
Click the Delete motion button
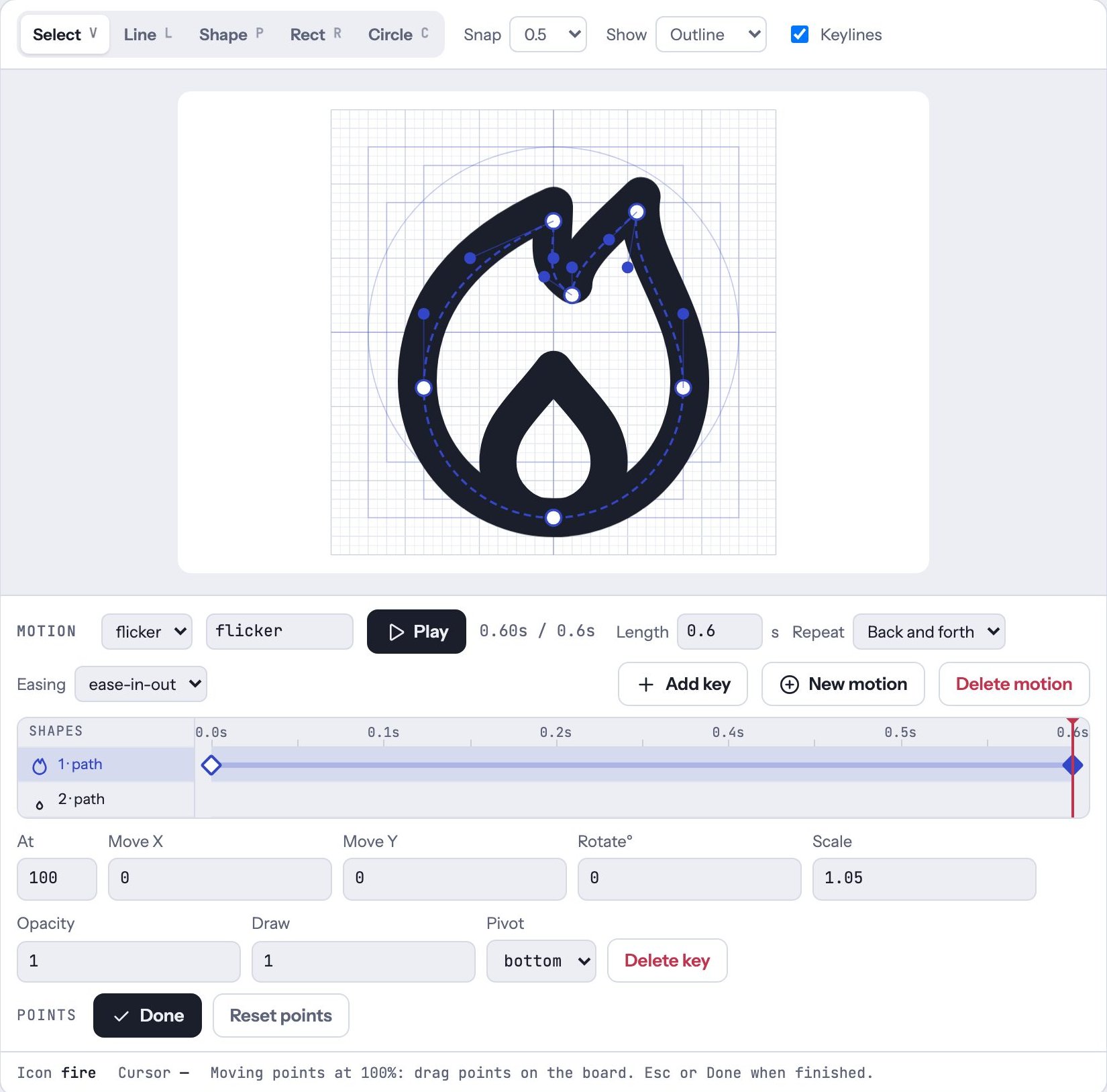pyautogui.click(x=1014, y=684)
